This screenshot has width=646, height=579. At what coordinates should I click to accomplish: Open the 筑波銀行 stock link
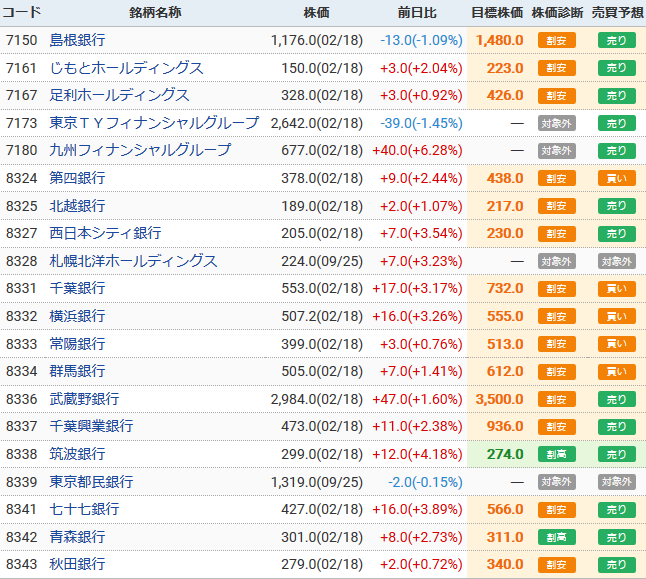(x=77, y=455)
